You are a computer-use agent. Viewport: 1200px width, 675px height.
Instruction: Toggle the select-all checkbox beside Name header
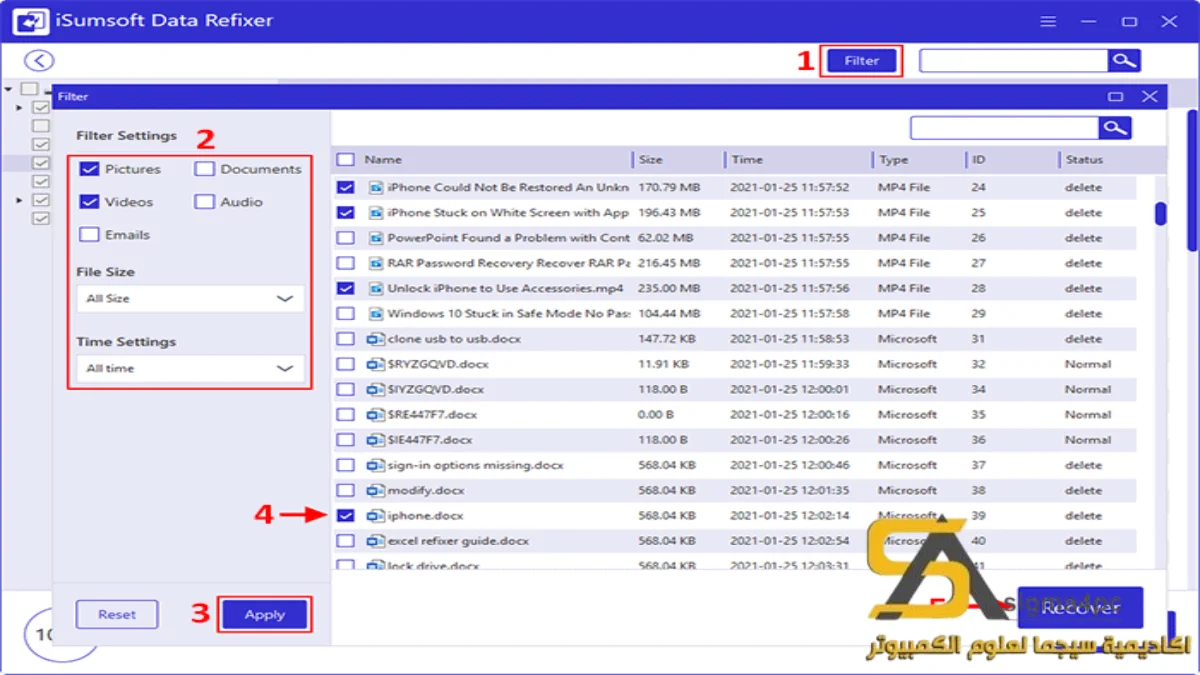click(345, 160)
